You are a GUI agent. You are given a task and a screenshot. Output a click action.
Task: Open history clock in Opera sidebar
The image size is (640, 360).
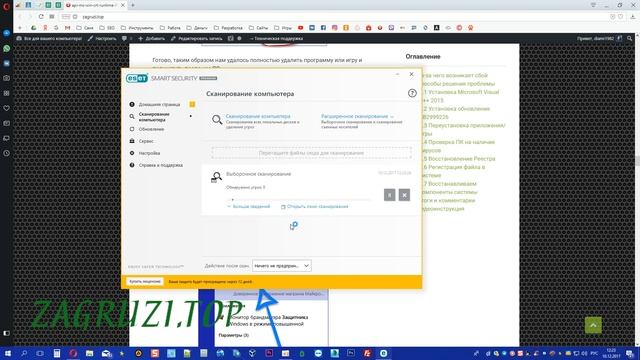pos(7,153)
